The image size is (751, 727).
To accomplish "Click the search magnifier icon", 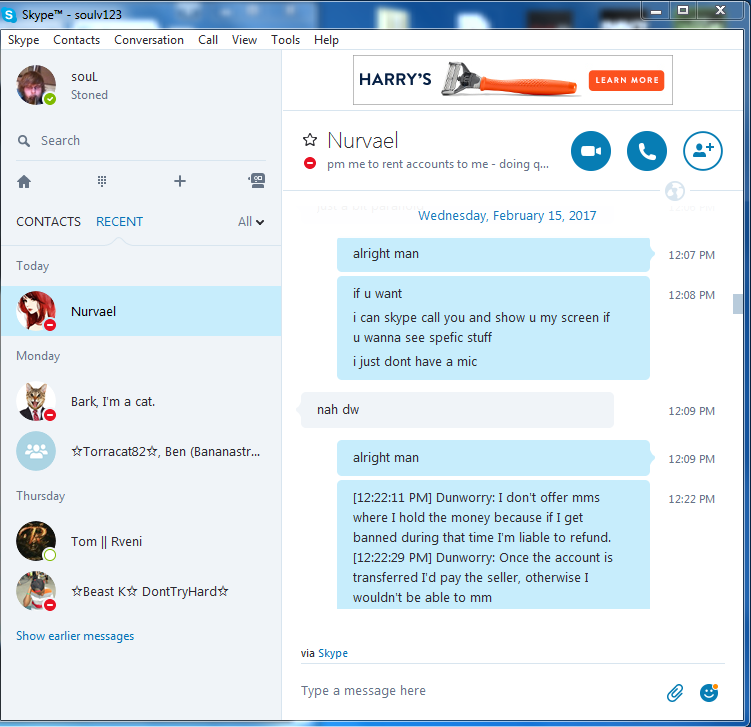I will tap(23, 141).
